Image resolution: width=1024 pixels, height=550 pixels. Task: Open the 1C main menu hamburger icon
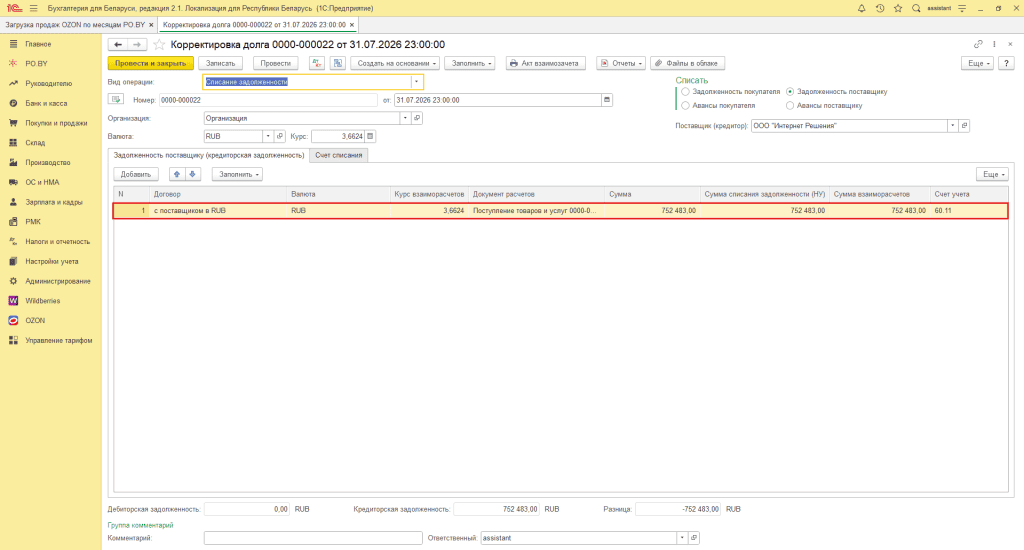click(33, 8)
